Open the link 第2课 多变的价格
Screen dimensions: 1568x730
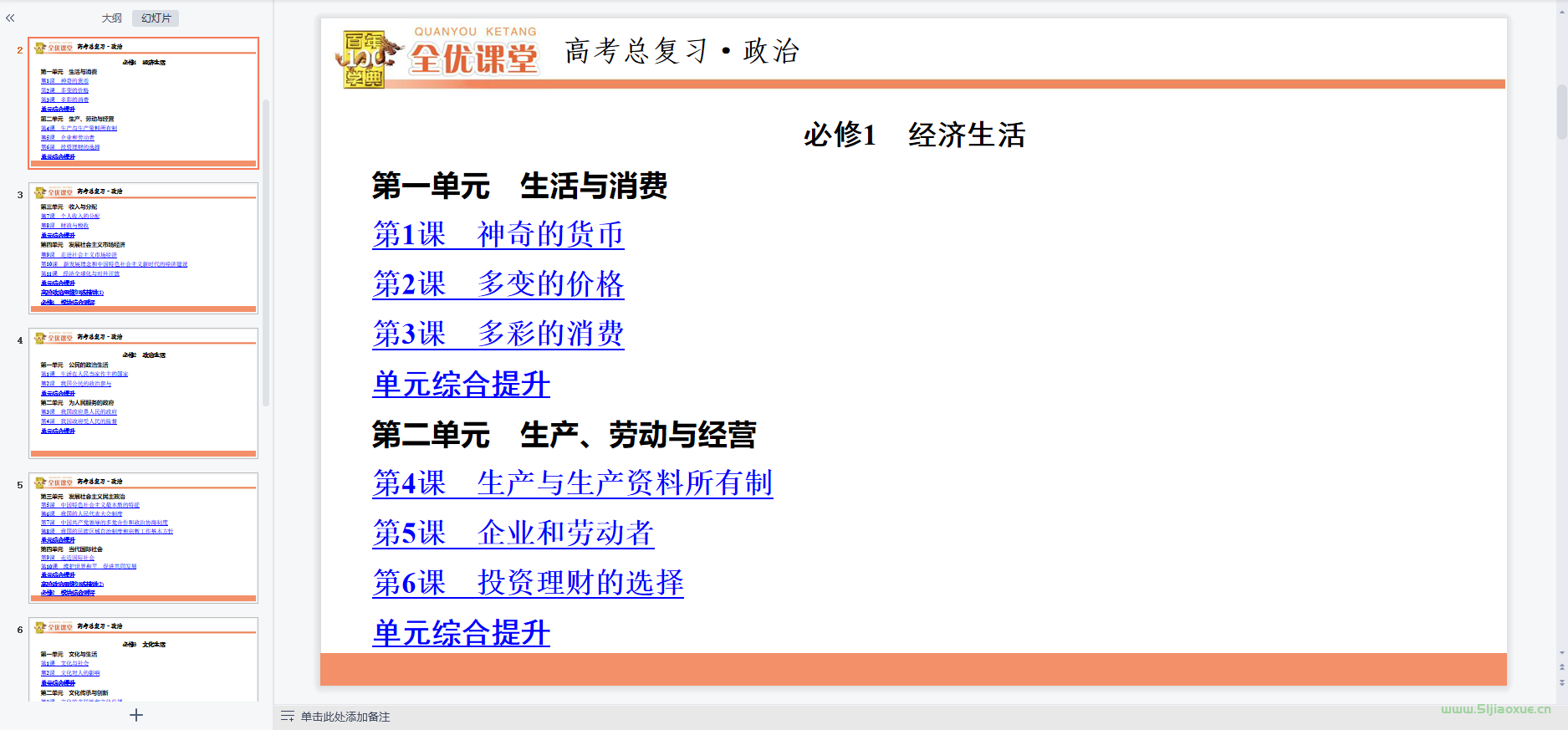[498, 284]
